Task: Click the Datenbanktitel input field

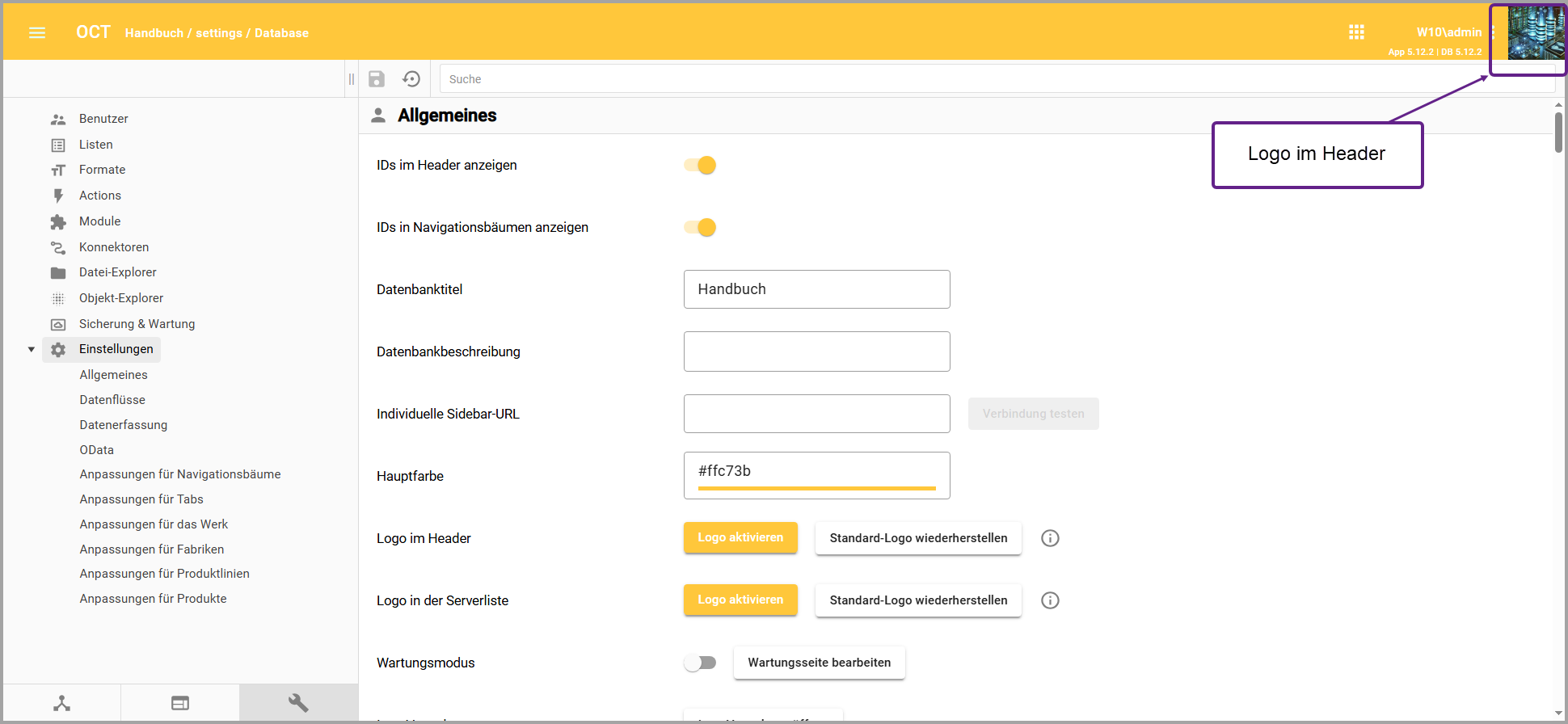Action: click(816, 289)
